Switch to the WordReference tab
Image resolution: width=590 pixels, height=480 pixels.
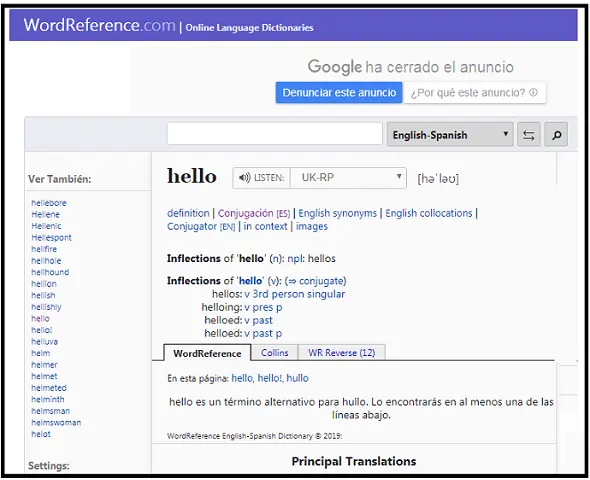[x=207, y=353]
